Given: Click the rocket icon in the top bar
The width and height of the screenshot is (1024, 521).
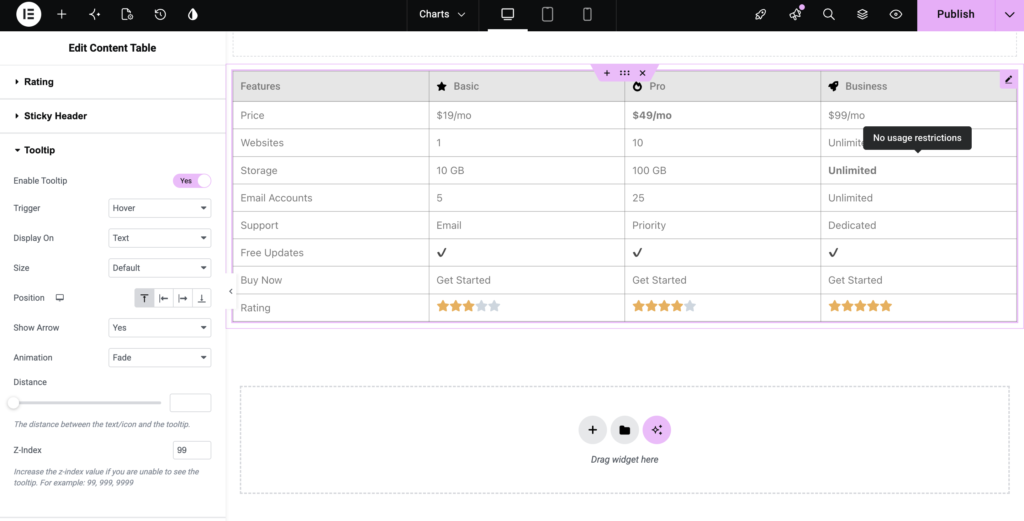Looking at the screenshot, I should point(760,14).
